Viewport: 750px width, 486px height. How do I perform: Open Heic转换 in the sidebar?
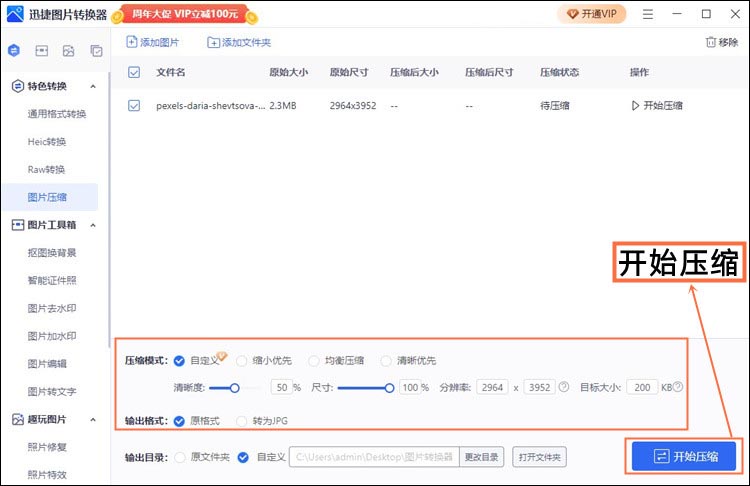pyautogui.click(x=49, y=142)
